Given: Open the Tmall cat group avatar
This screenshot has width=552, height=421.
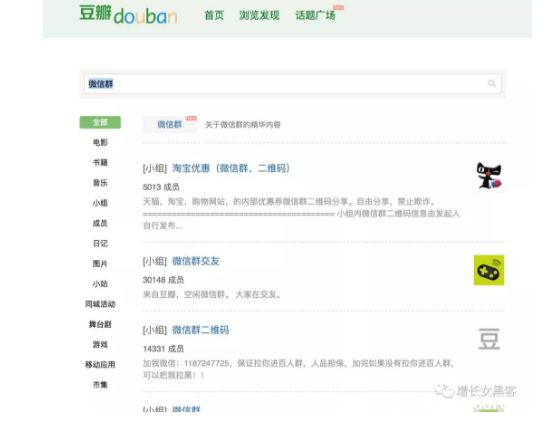Looking at the screenshot, I should 489,176.
